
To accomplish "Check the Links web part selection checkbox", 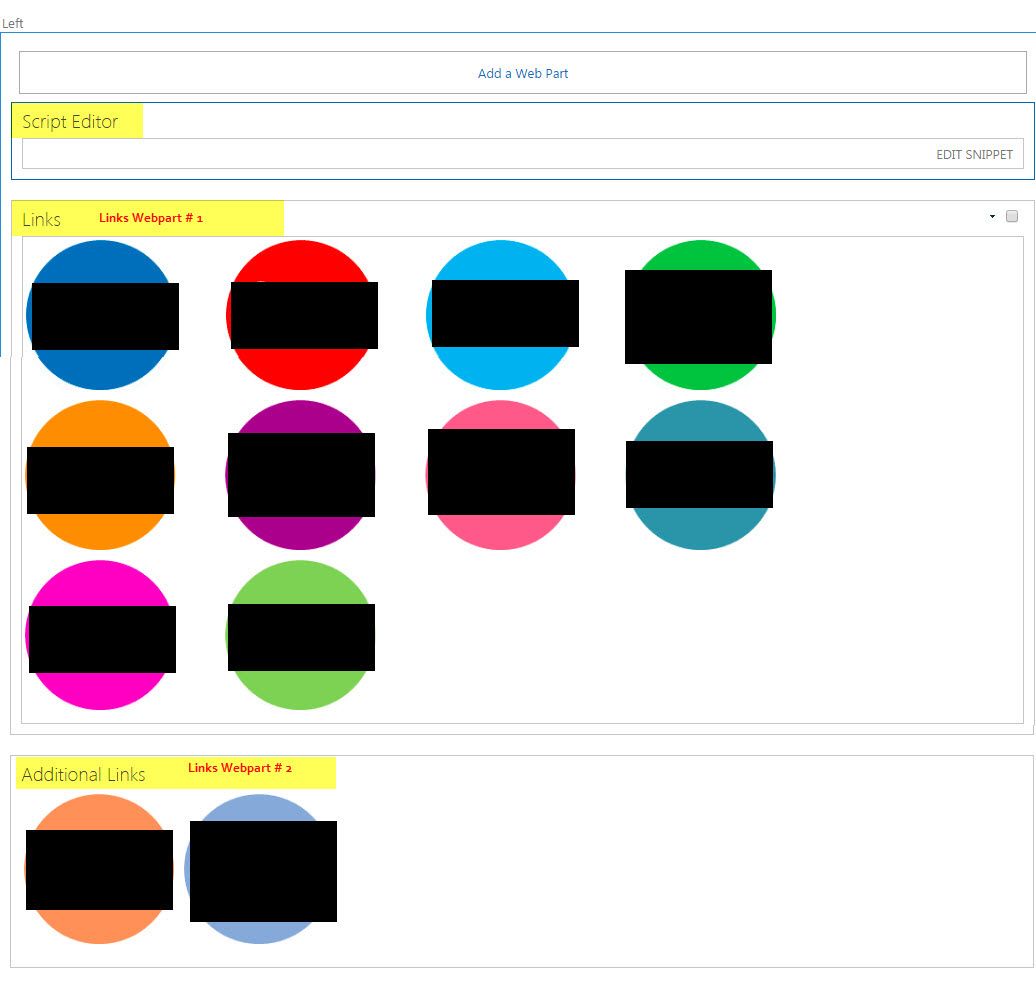I will coord(1010,216).
